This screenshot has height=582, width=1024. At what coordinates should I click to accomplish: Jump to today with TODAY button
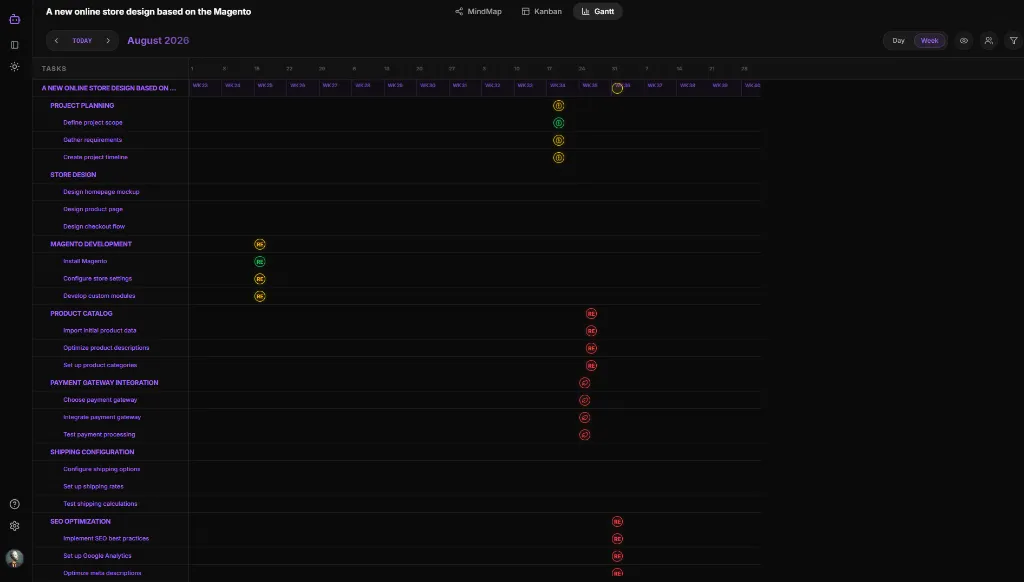click(82, 40)
